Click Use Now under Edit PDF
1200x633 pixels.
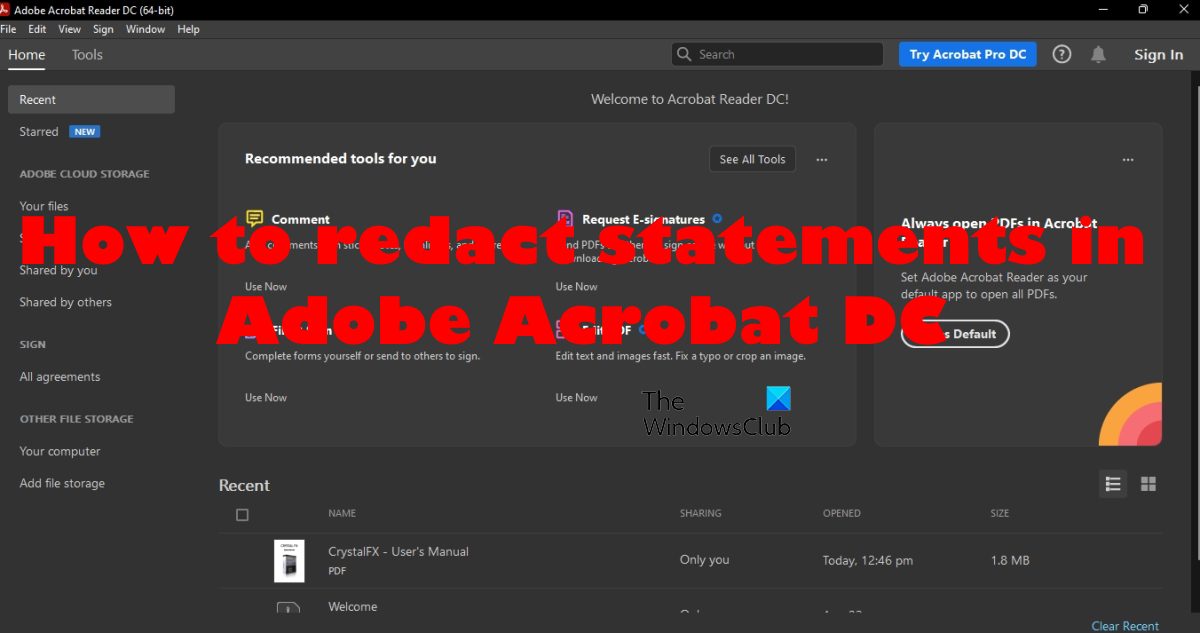(x=577, y=397)
